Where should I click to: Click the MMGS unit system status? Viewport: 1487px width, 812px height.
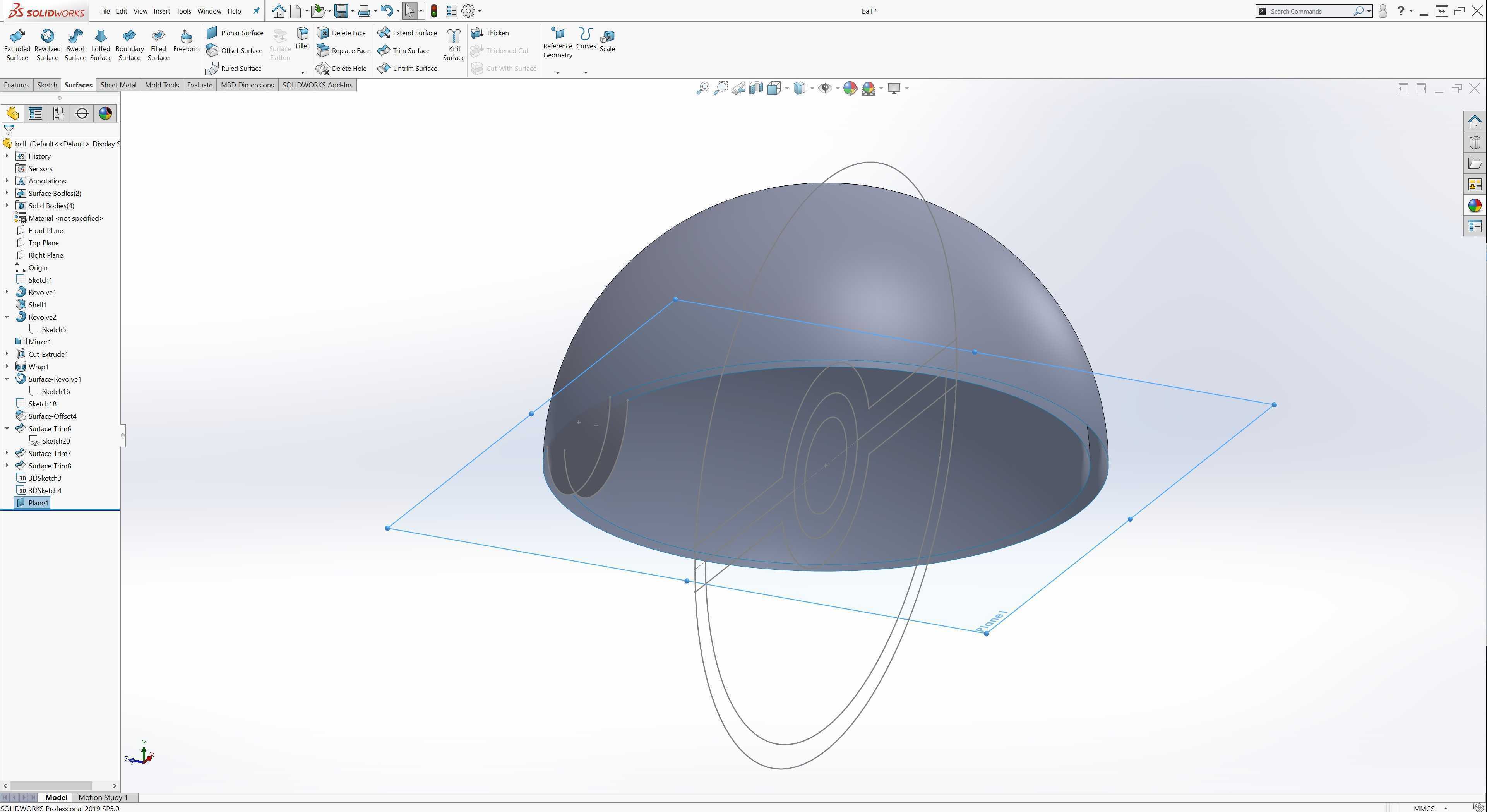(1424, 808)
